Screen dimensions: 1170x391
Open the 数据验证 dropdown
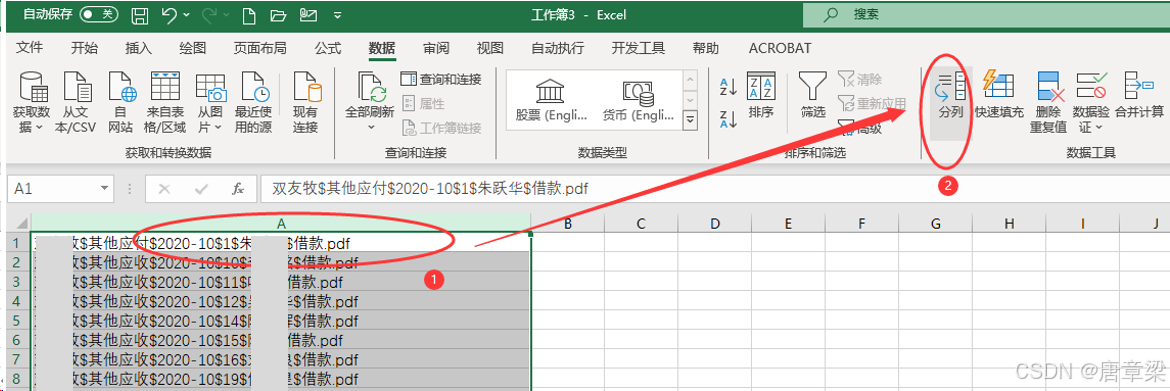click(1091, 103)
